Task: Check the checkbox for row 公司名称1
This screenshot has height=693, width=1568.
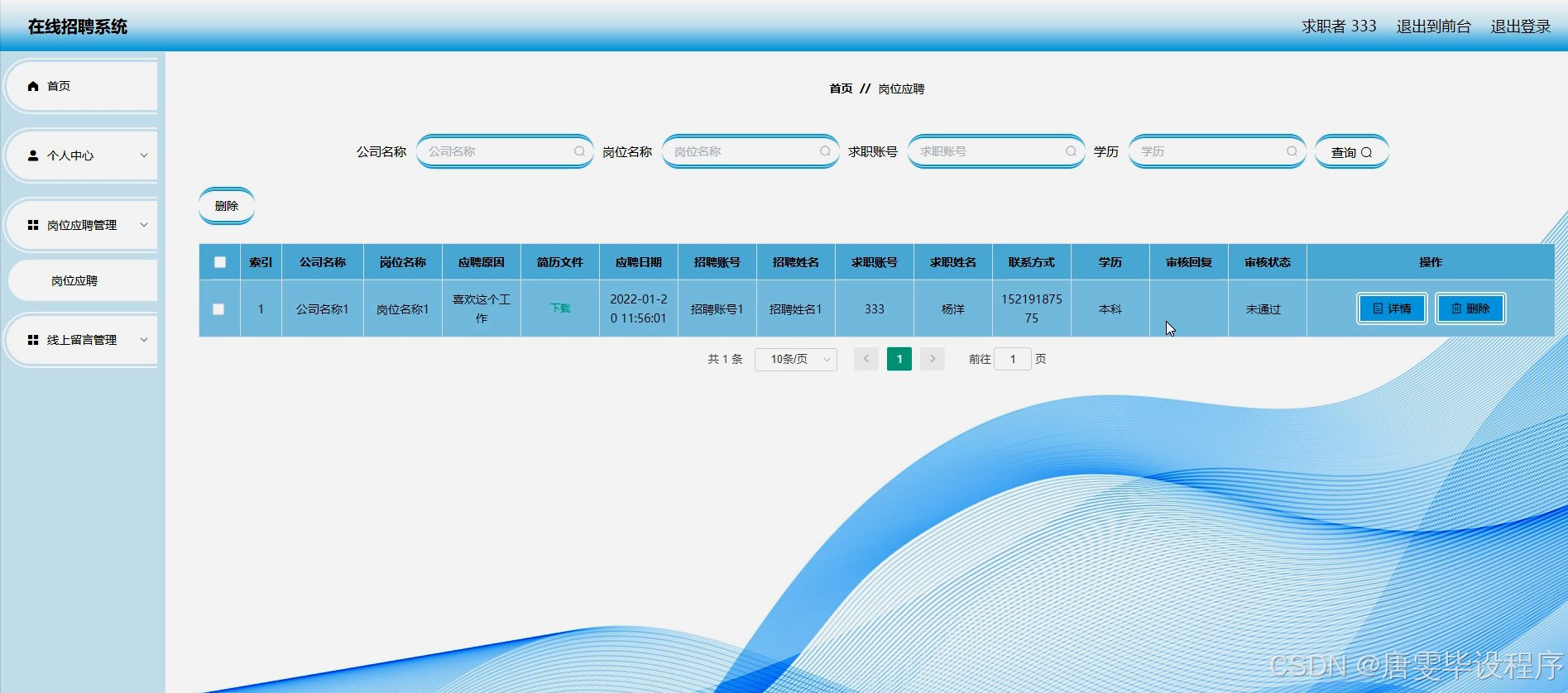Action: tap(218, 309)
